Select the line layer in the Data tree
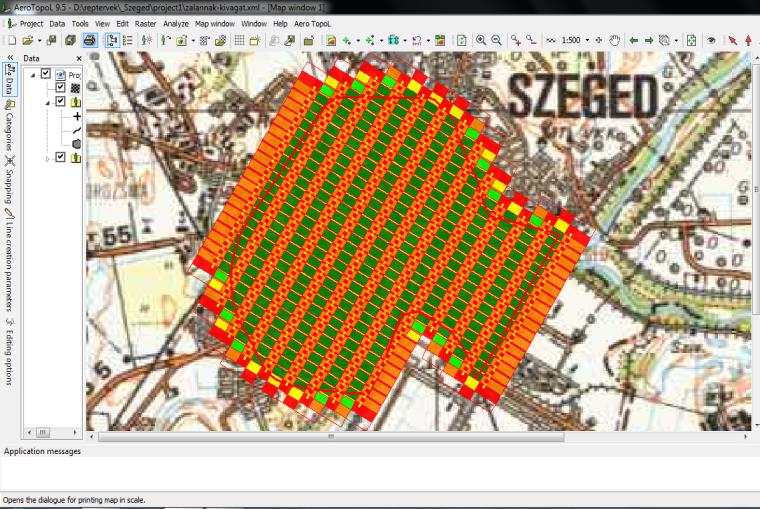The image size is (760, 509). 77,130
